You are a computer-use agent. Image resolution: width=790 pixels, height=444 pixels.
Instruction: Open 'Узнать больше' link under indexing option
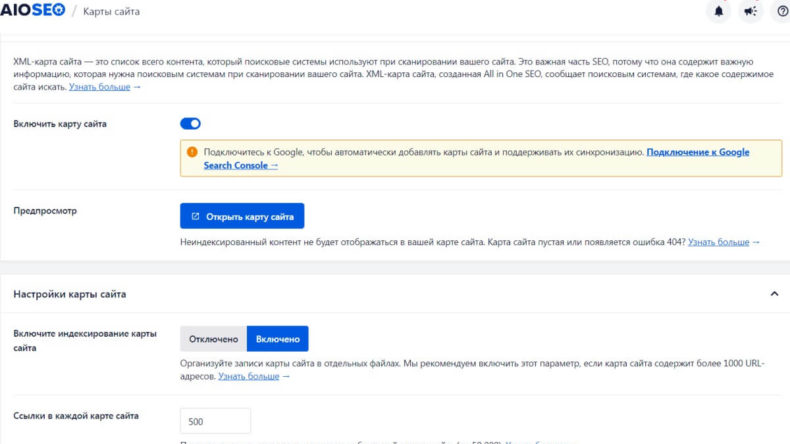[x=248, y=376]
